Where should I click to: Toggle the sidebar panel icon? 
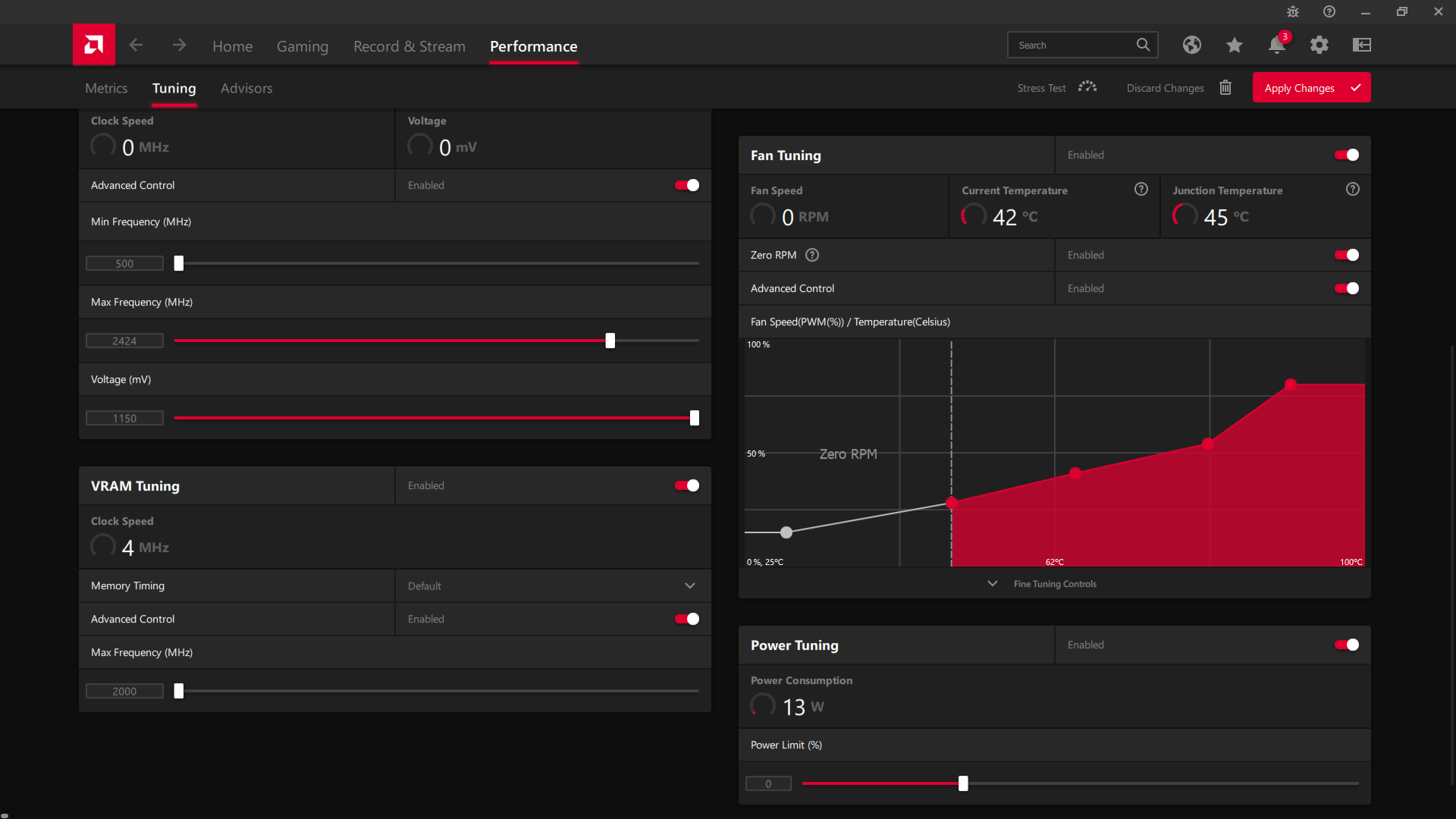coord(1362,45)
